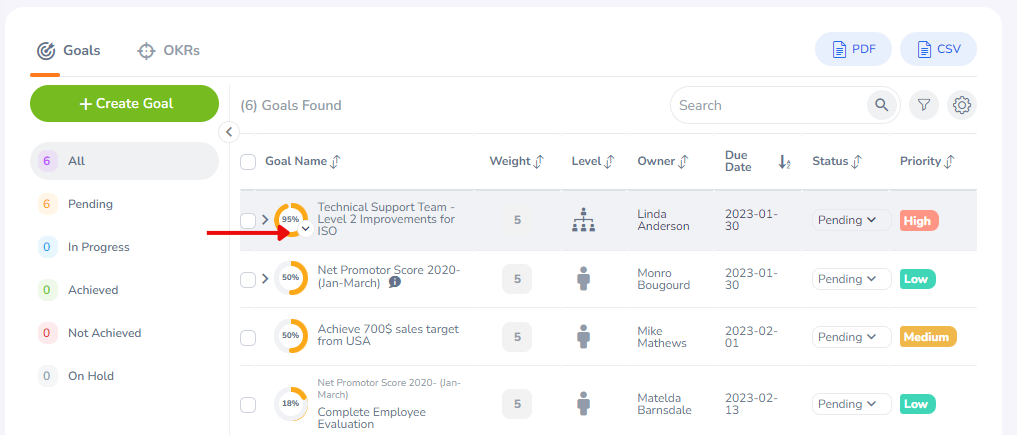Click the 50% progress ring for Net Promotor Score
Image resolution: width=1017 pixels, height=435 pixels.
tap(291, 277)
